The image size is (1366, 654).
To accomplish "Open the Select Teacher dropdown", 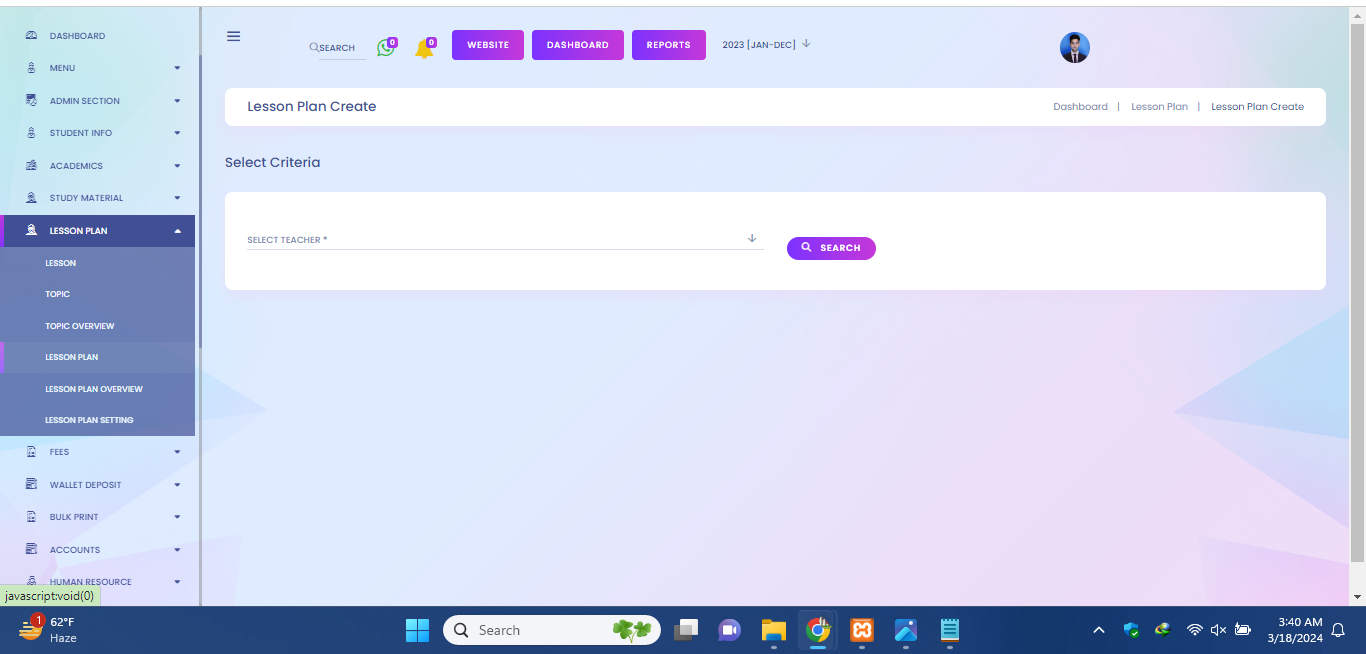I will [504, 239].
